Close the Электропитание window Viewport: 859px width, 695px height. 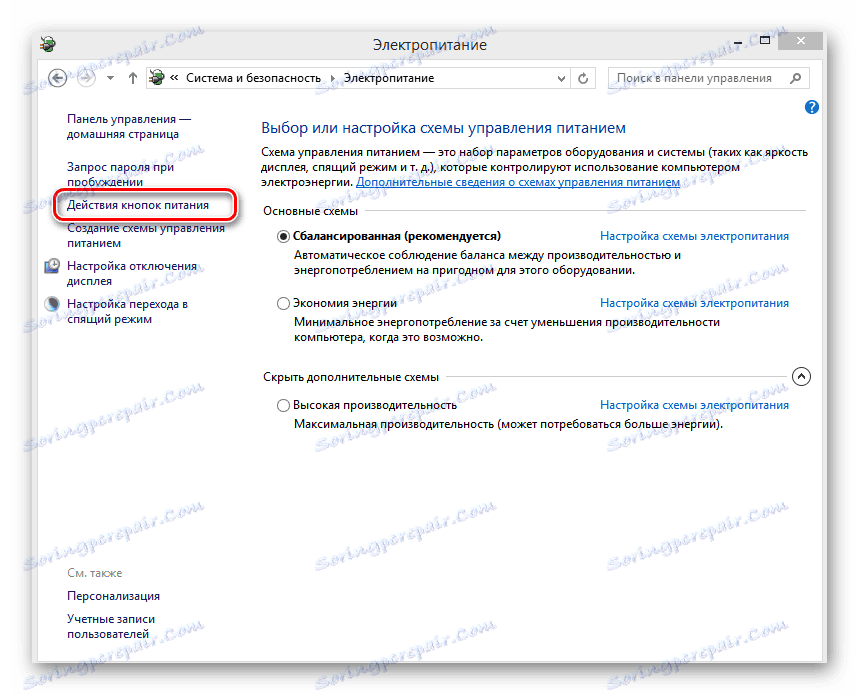pyautogui.click(x=800, y=41)
